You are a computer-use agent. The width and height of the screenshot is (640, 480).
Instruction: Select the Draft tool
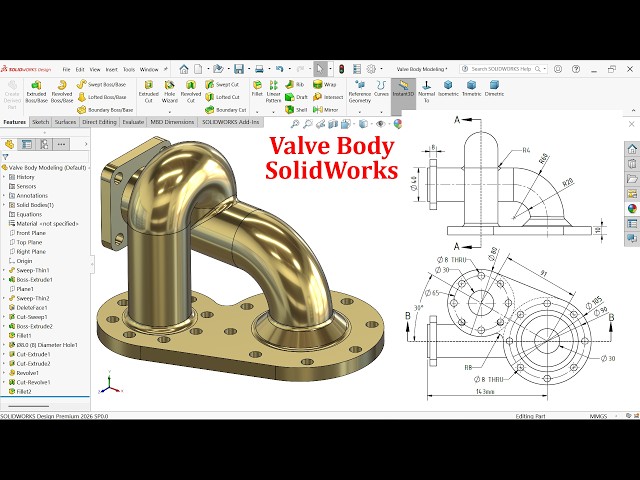pos(296,97)
